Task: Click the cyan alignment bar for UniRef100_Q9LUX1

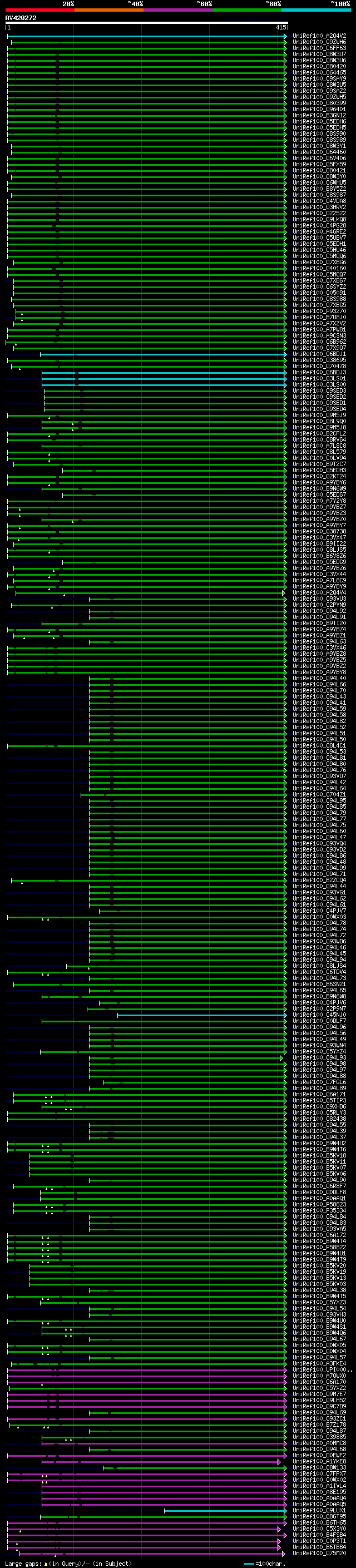Action: 225,1511
